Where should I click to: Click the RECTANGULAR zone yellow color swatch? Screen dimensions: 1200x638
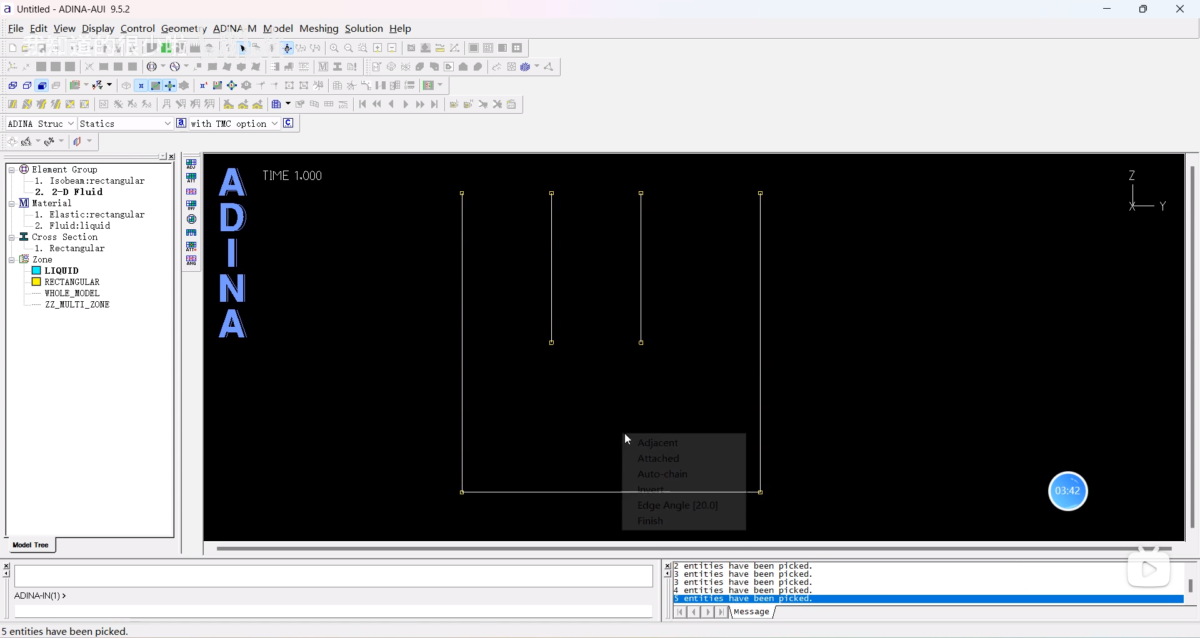coord(36,282)
